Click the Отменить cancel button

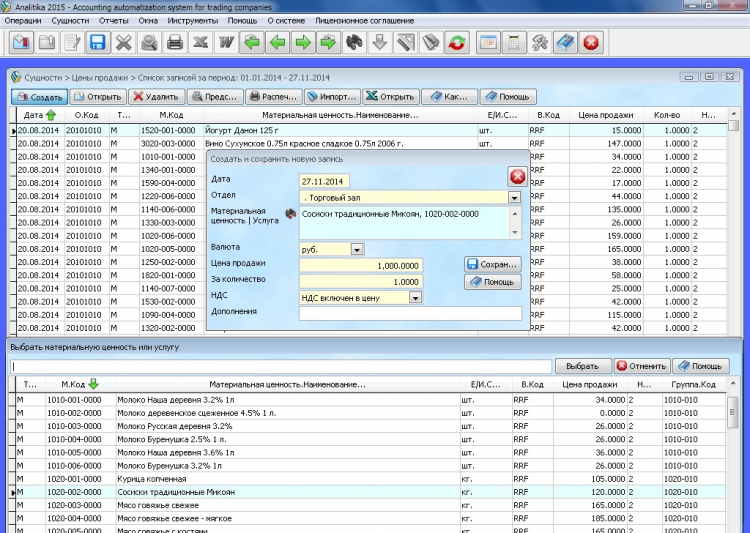click(640, 366)
